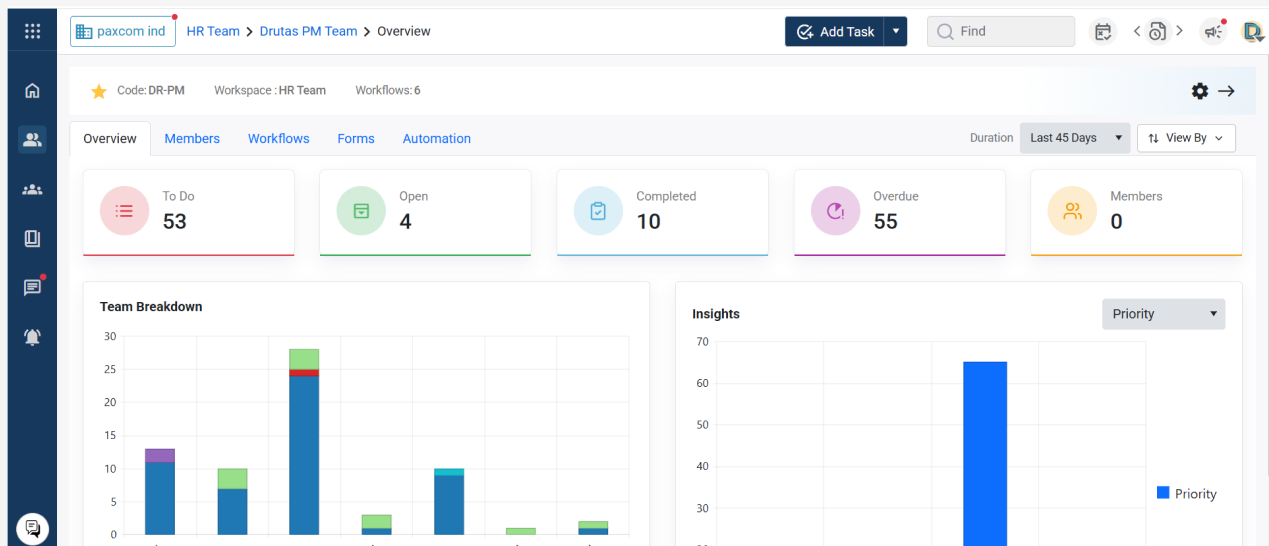
Task: Open the app launcher grid icon
Action: pyautogui.click(x=32, y=31)
